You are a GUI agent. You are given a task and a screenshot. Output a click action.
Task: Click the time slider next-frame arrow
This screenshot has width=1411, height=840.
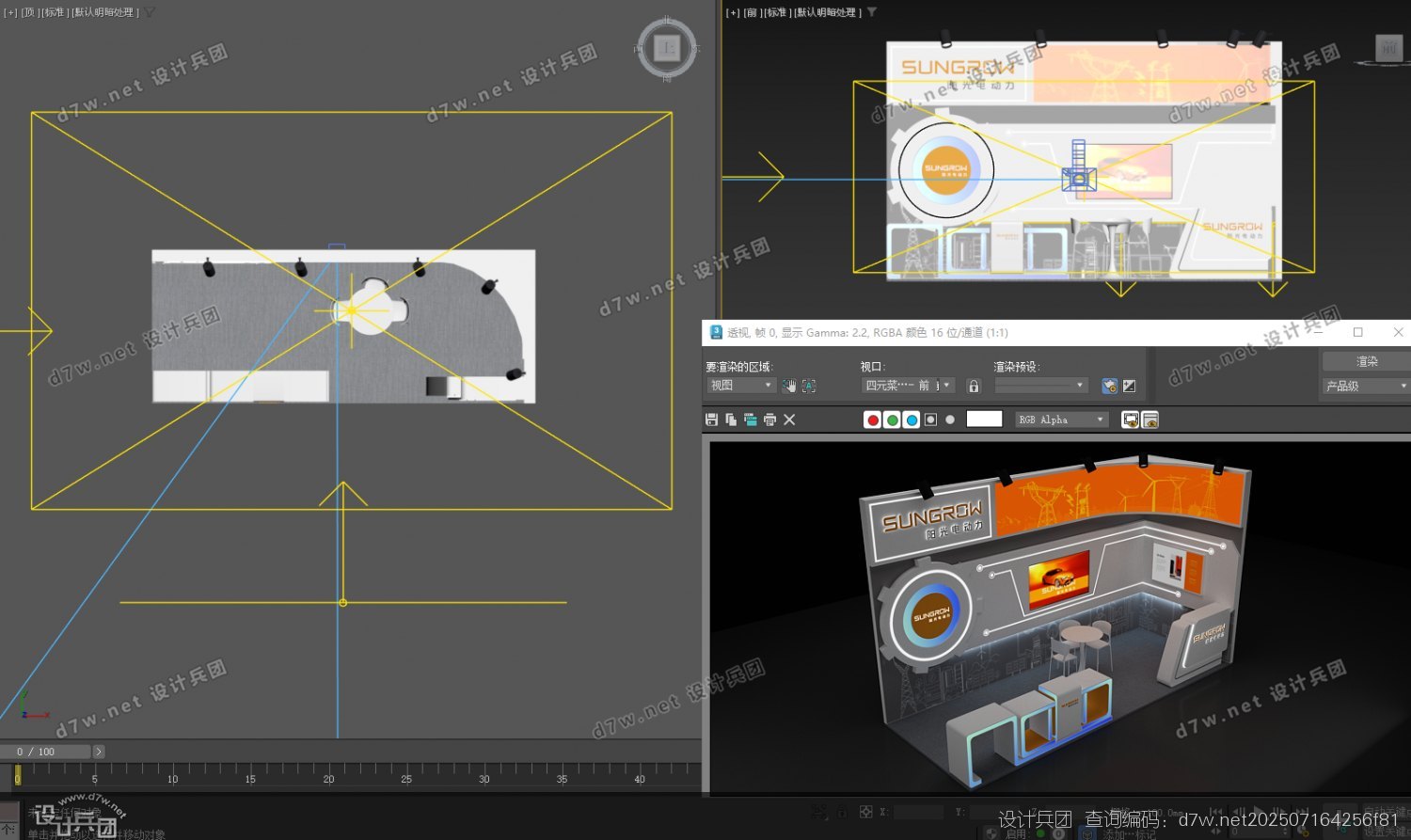[x=99, y=752]
